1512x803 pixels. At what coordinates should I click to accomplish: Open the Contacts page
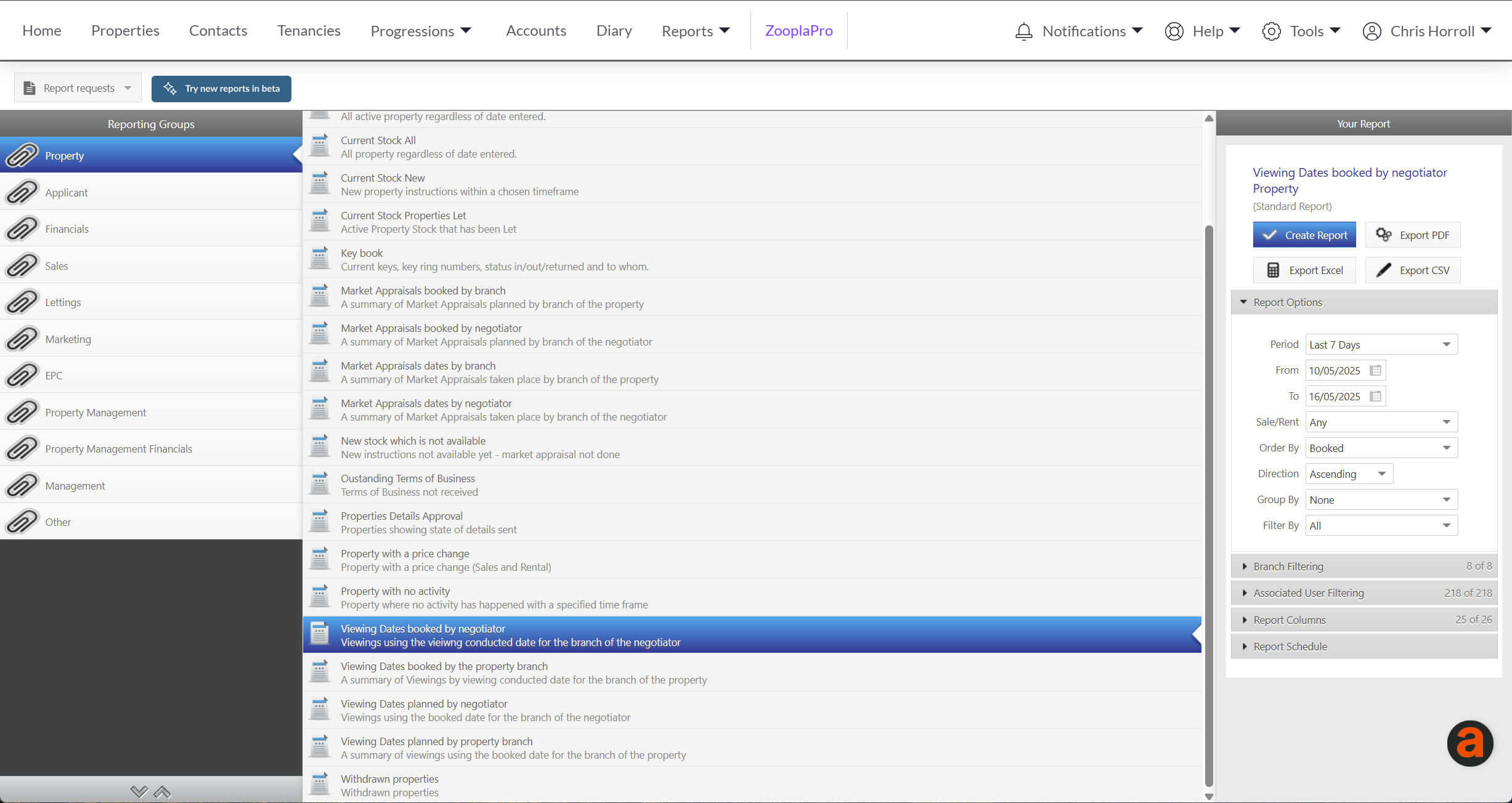point(218,31)
